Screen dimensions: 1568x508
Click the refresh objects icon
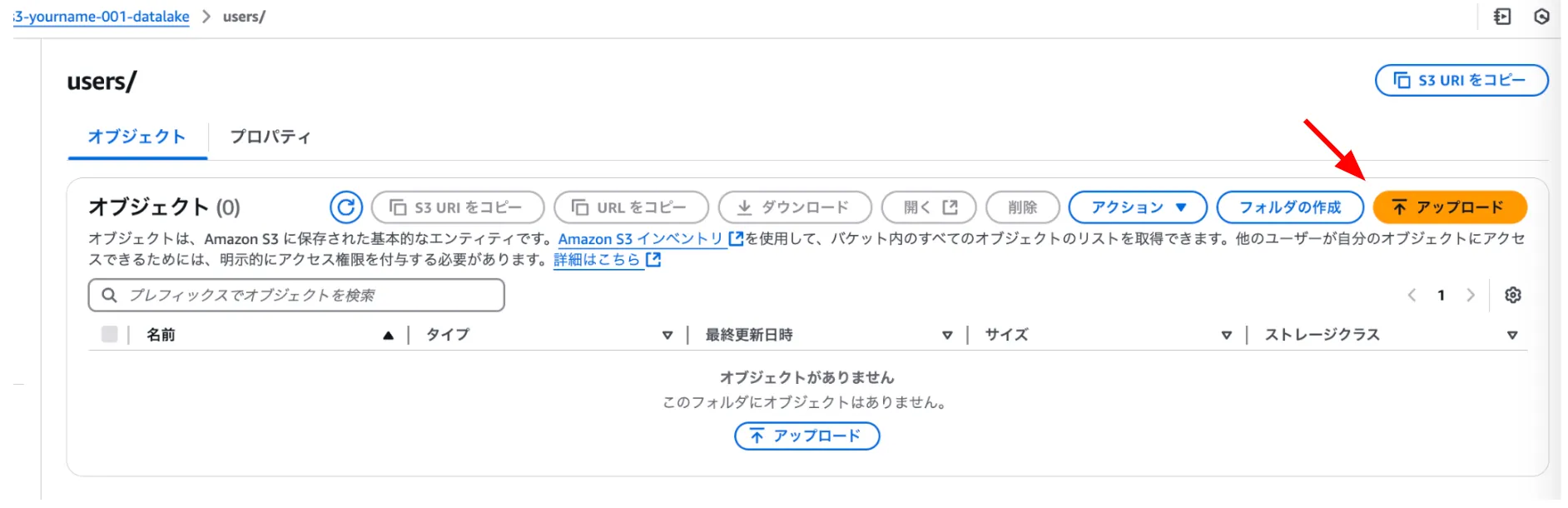tap(345, 207)
